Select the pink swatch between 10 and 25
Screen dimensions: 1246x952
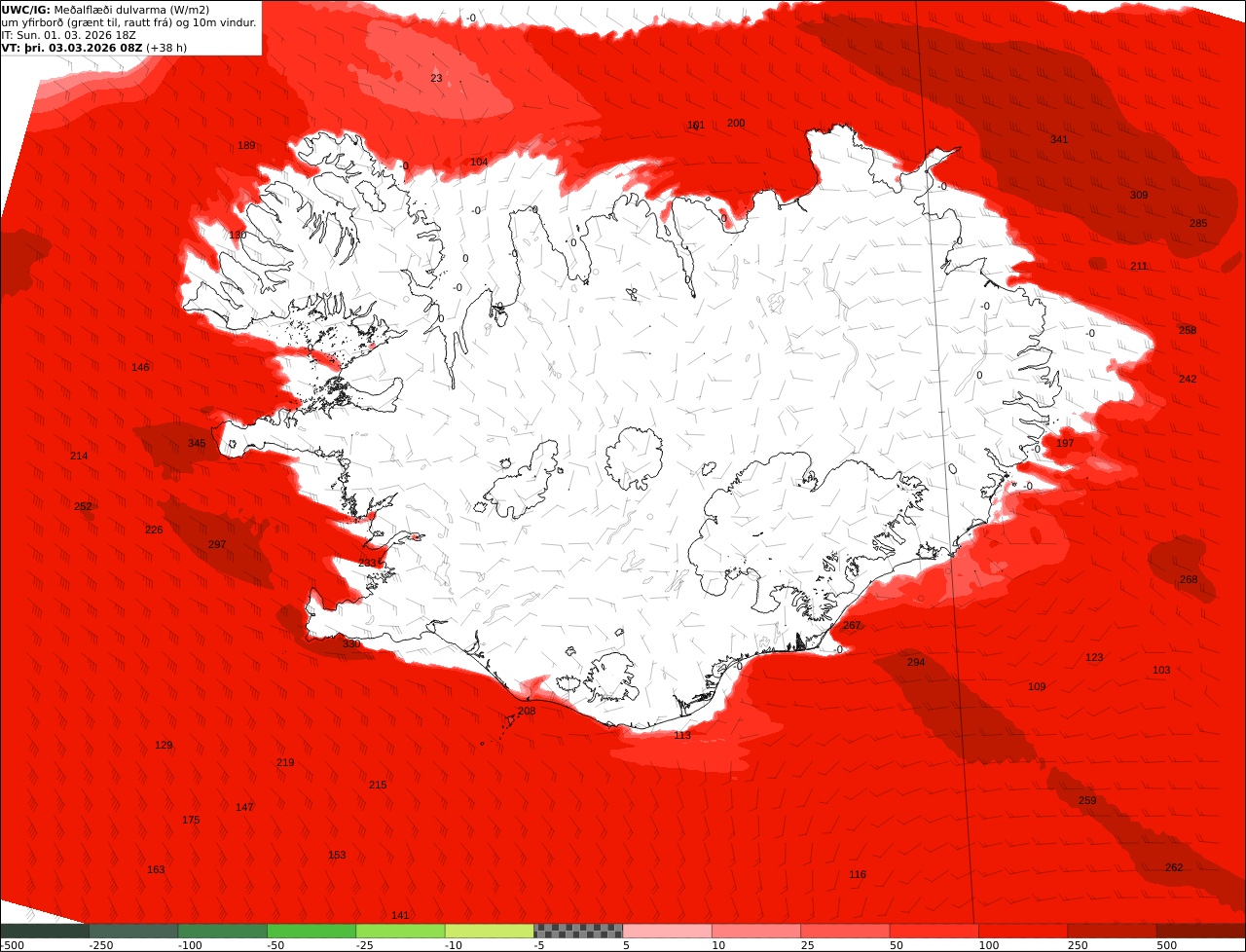[x=756, y=931]
